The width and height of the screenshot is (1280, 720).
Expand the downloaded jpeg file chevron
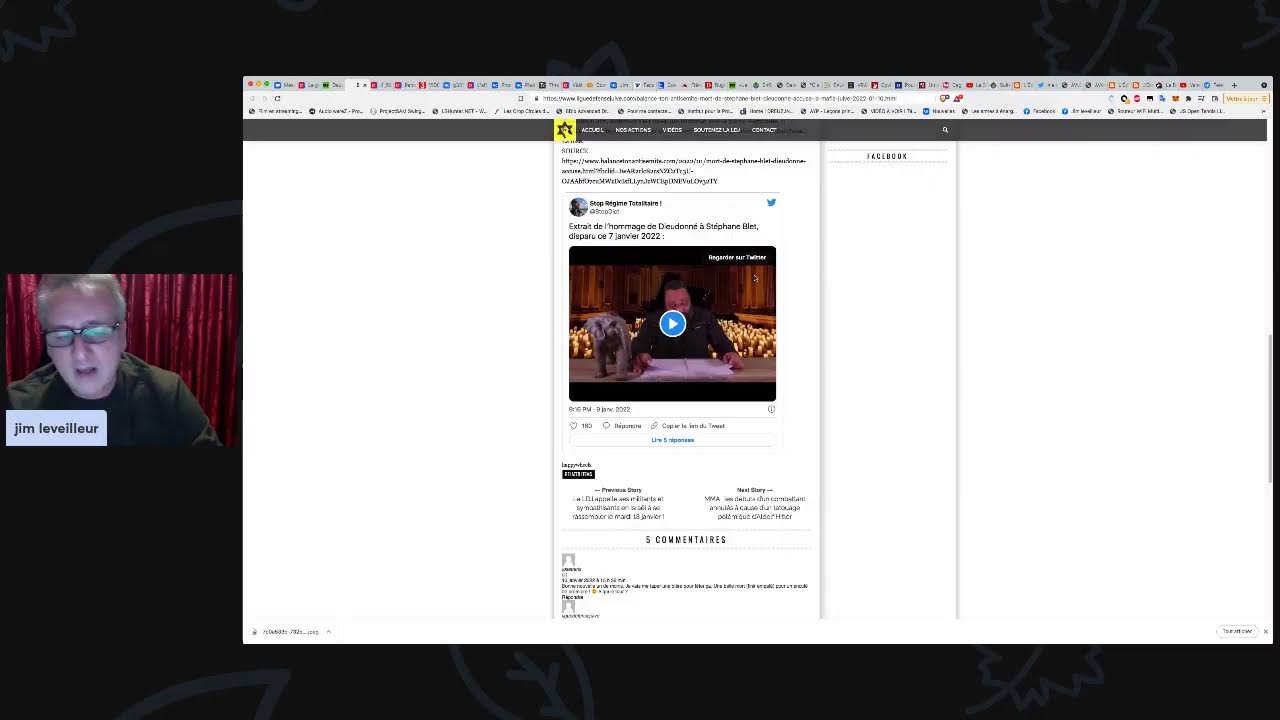coord(328,632)
